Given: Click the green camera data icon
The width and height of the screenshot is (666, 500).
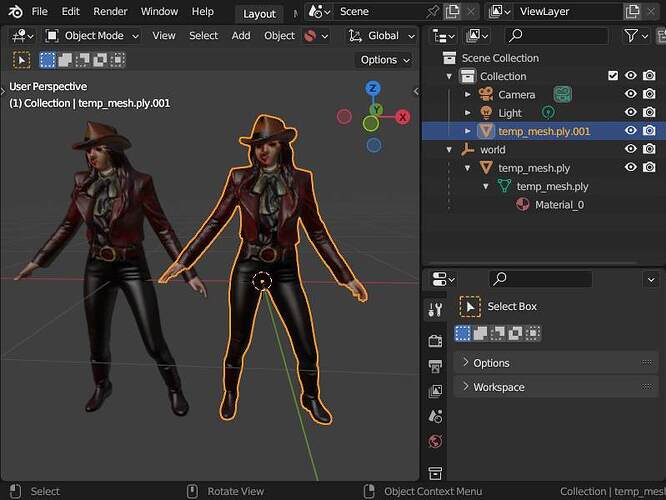Looking at the screenshot, I should click(x=562, y=94).
